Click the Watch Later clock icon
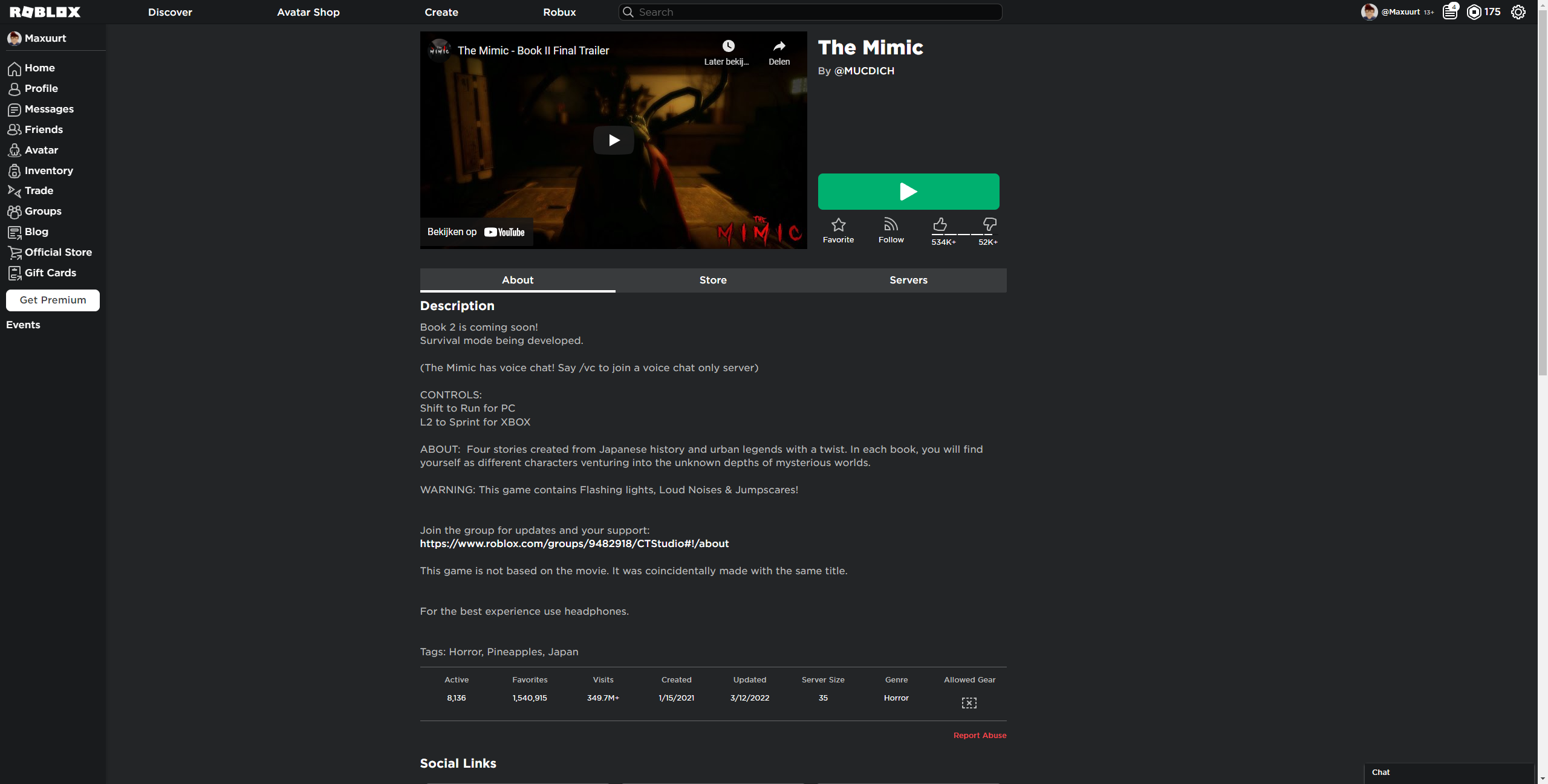 728,47
